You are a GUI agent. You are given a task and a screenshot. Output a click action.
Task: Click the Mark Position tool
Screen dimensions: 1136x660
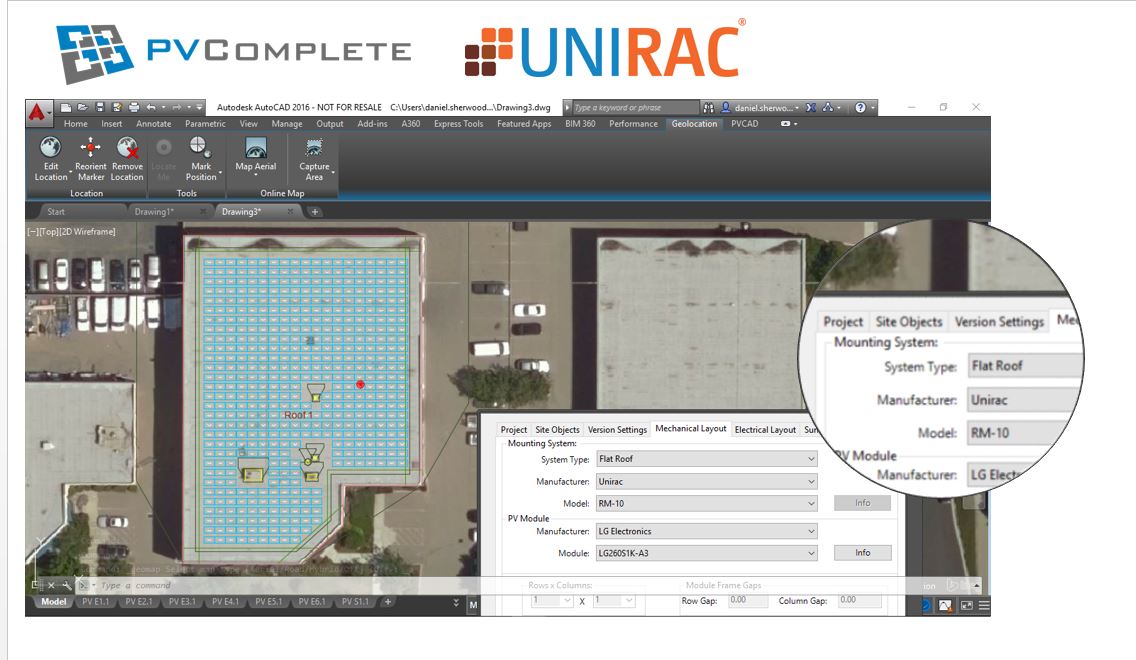click(x=201, y=159)
